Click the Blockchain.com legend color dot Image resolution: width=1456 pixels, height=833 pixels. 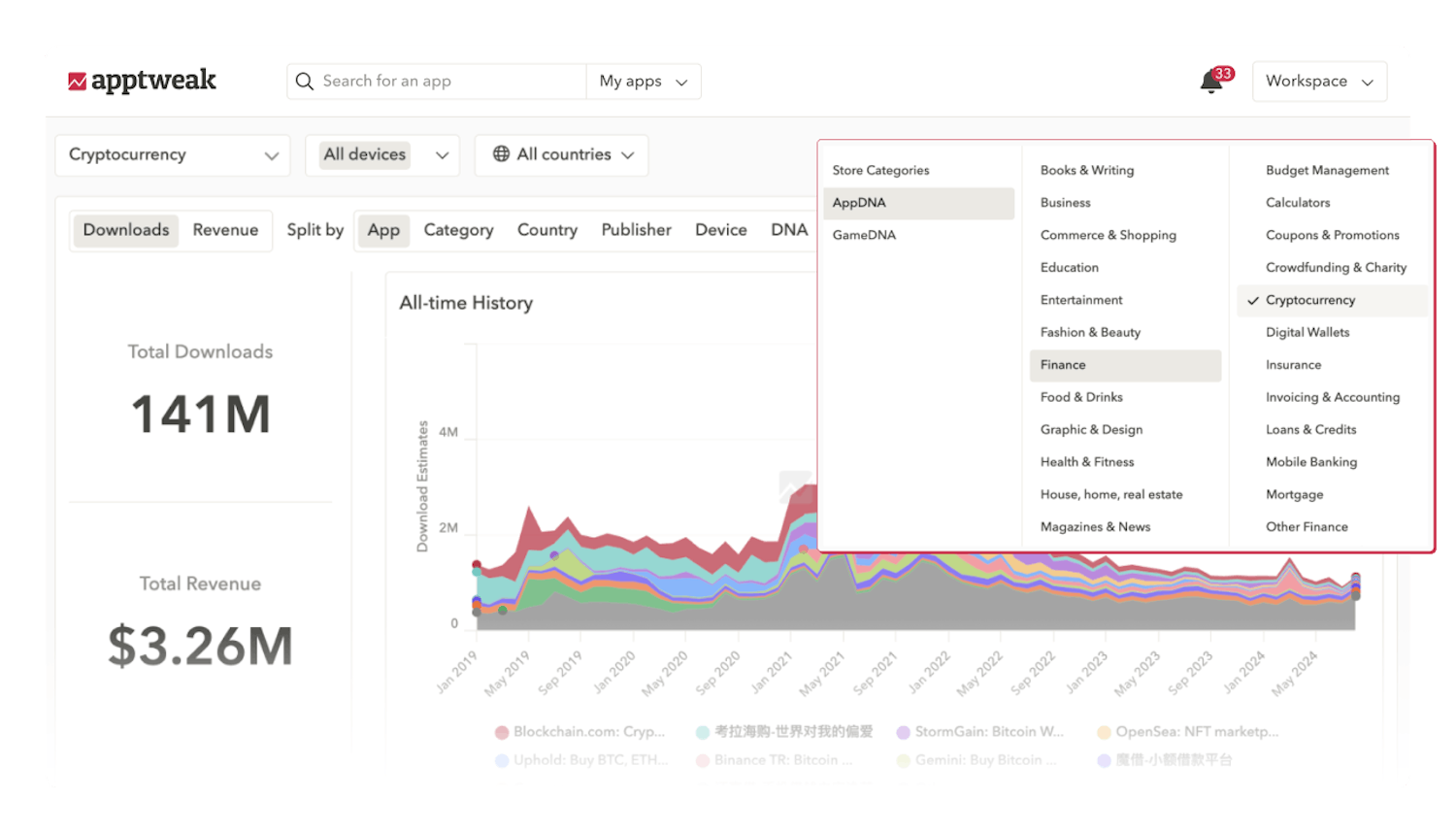(503, 731)
